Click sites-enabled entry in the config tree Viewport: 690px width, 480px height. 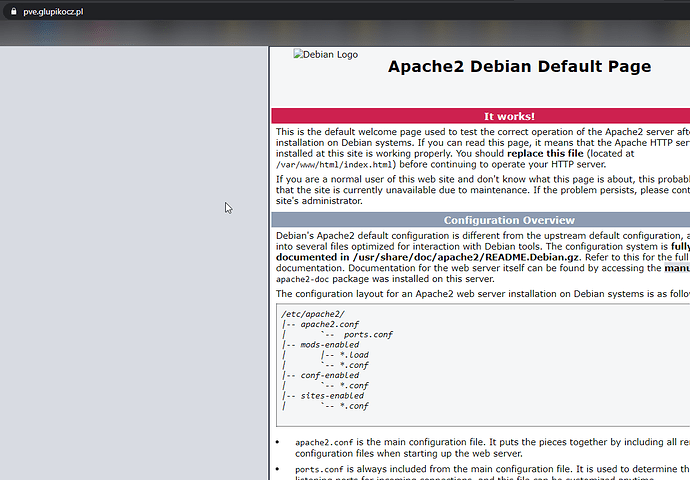(x=334, y=395)
